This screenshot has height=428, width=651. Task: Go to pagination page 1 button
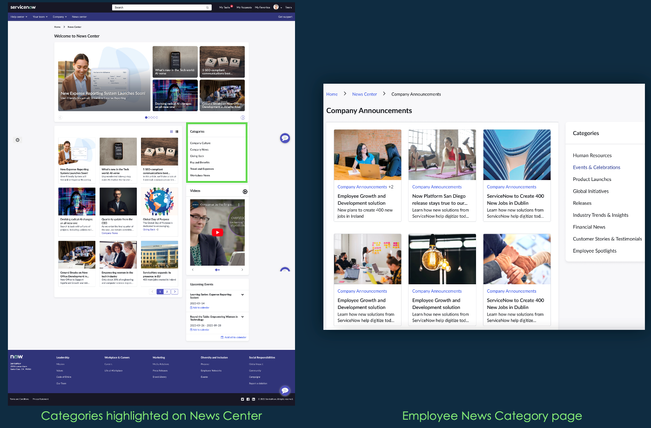160,292
